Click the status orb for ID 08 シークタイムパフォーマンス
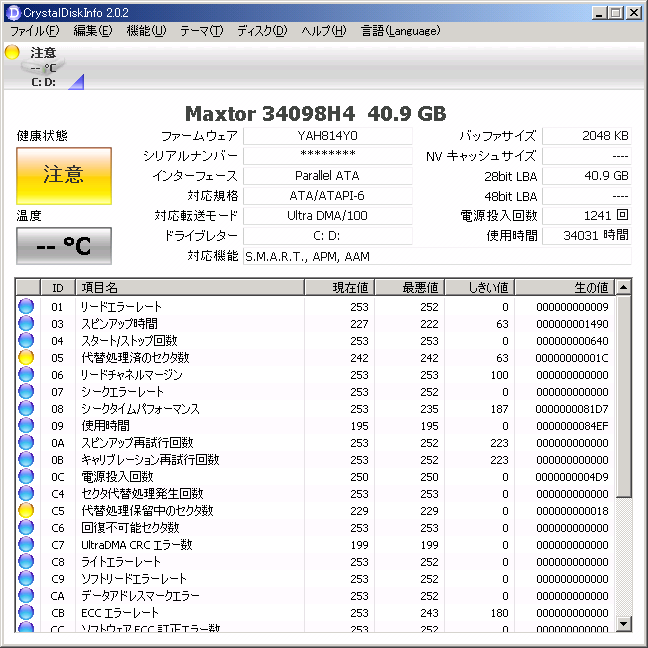Screen dimensions: 648x648 pos(26,408)
